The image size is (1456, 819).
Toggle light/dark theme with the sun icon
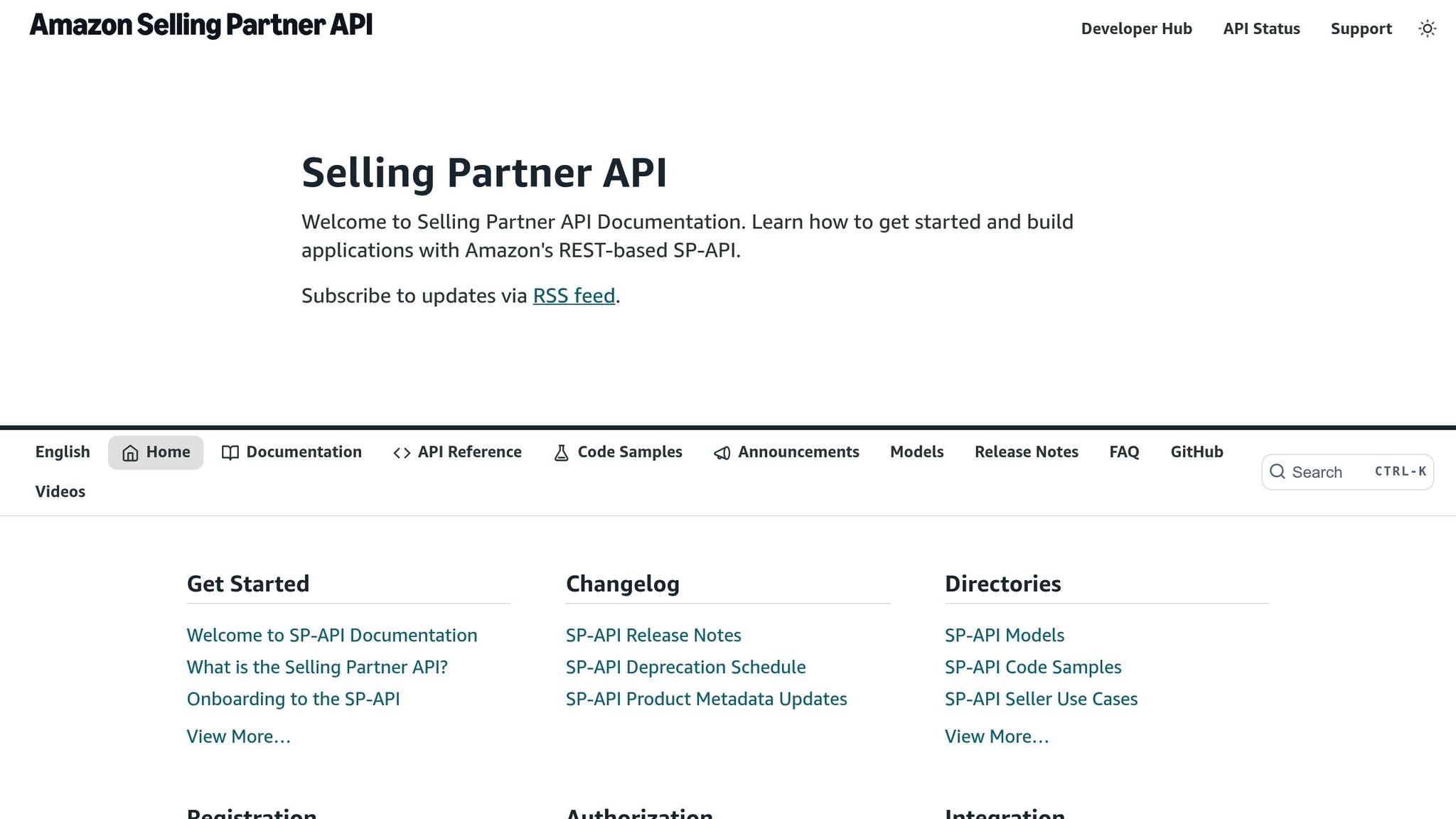pyautogui.click(x=1427, y=28)
